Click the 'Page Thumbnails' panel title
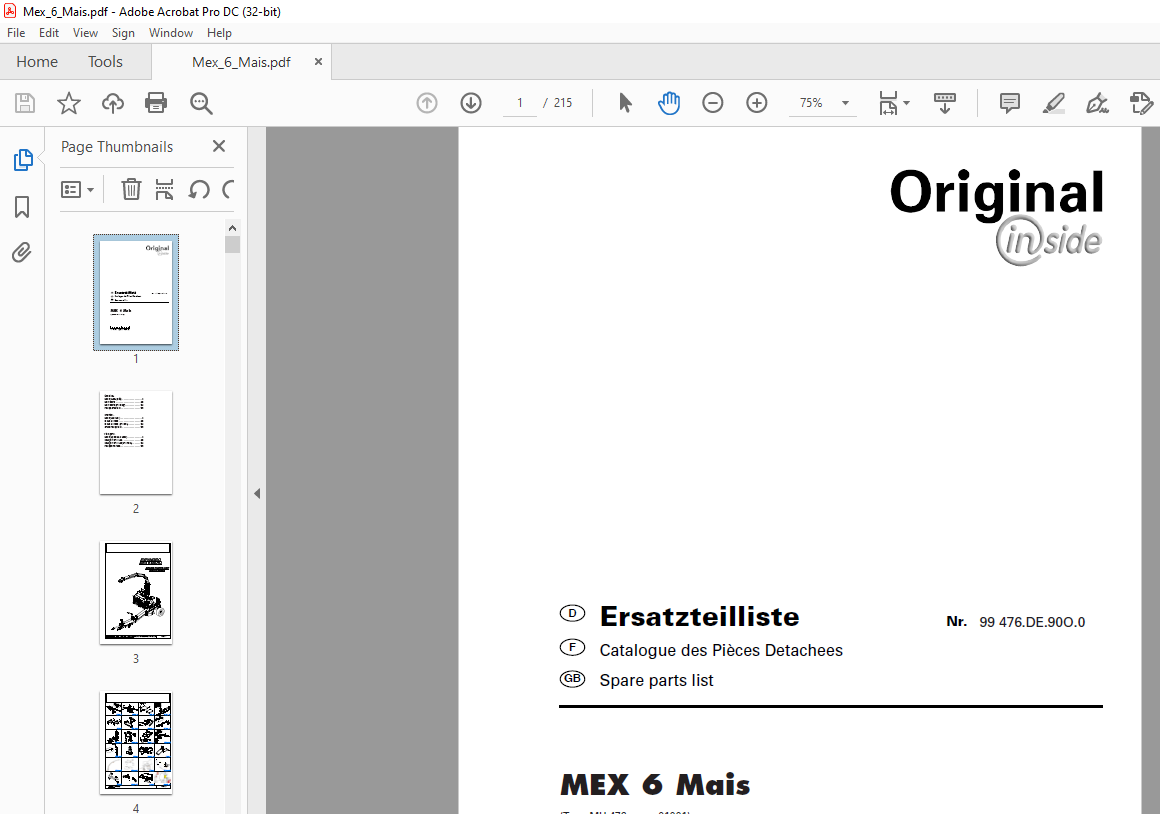This screenshot has width=1160, height=814. pyautogui.click(x=117, y=147)
